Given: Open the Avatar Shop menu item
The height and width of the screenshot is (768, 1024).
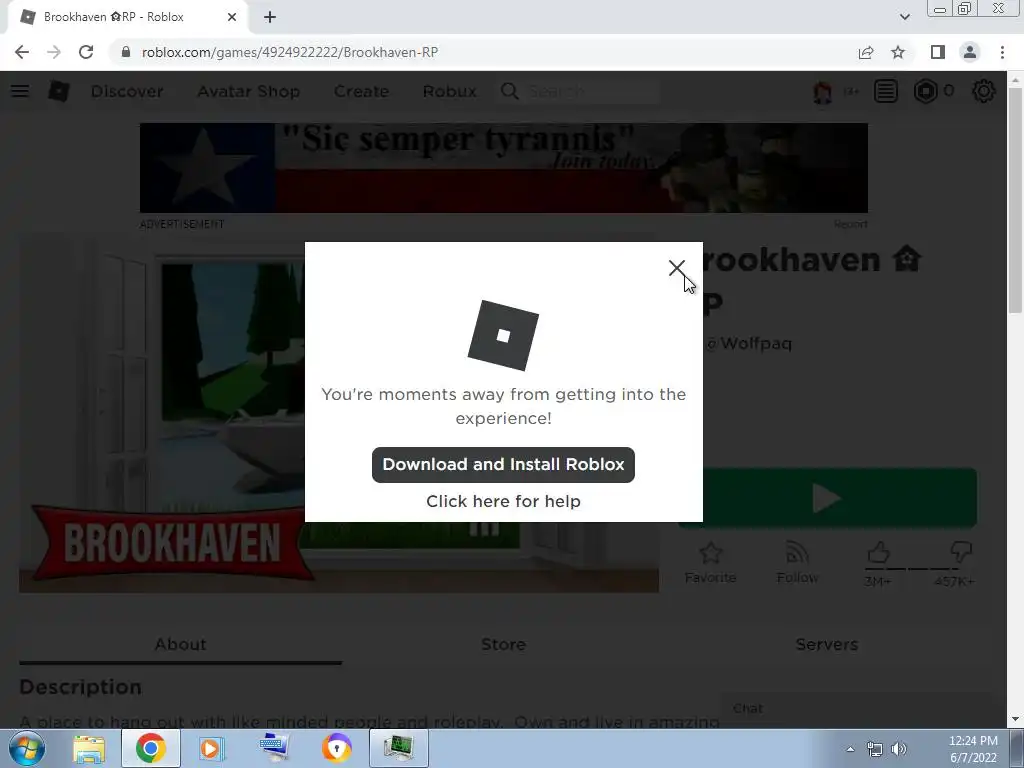Looking at the screenshot, I should [x=249, y=91].
